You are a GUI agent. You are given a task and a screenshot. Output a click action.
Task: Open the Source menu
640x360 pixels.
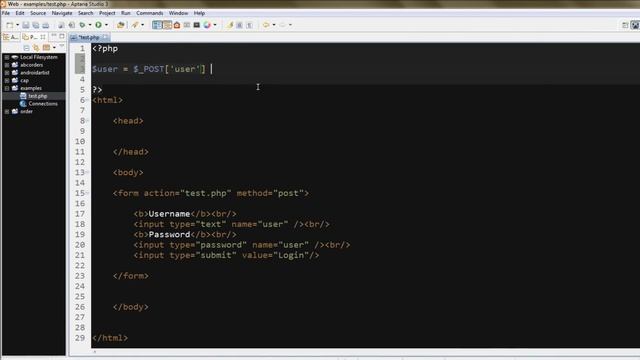[x=38, y=13]
